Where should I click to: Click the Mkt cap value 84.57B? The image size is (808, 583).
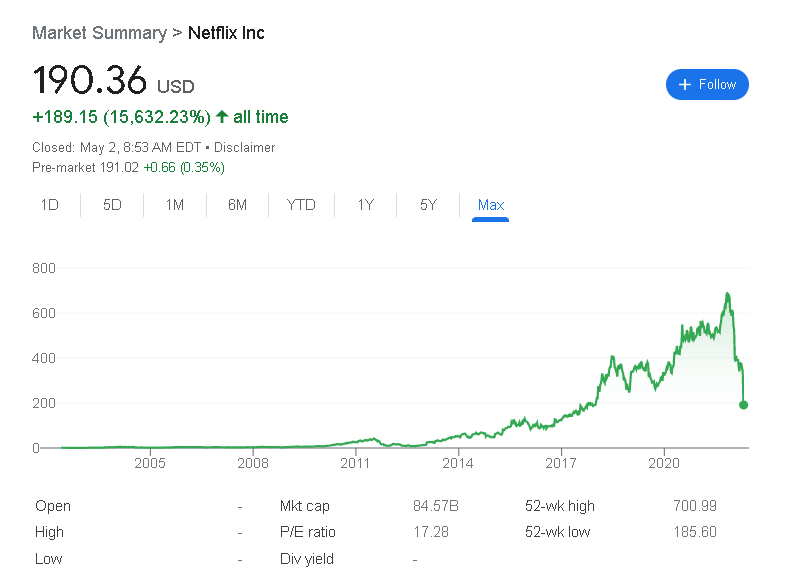(x=438, y=506)
